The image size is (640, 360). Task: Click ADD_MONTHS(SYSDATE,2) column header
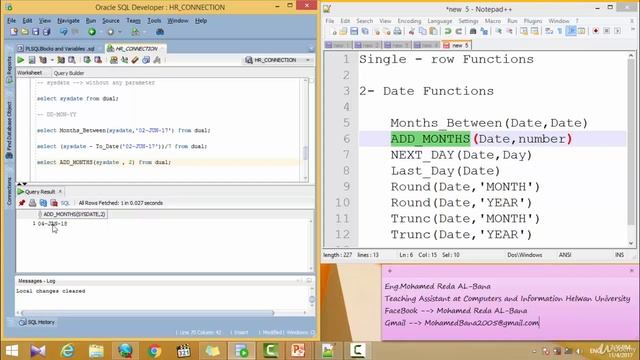pos(73,214)
